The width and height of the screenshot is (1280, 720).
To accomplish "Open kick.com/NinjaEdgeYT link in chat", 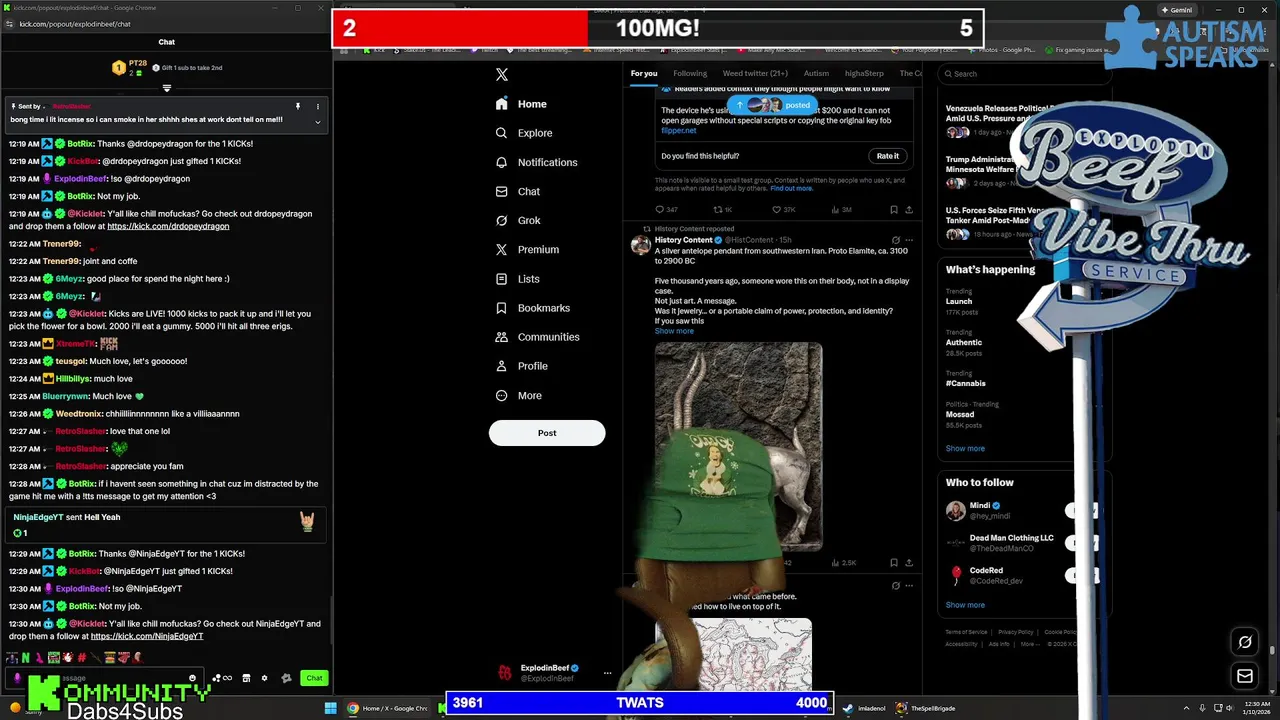I will (147, 636).
